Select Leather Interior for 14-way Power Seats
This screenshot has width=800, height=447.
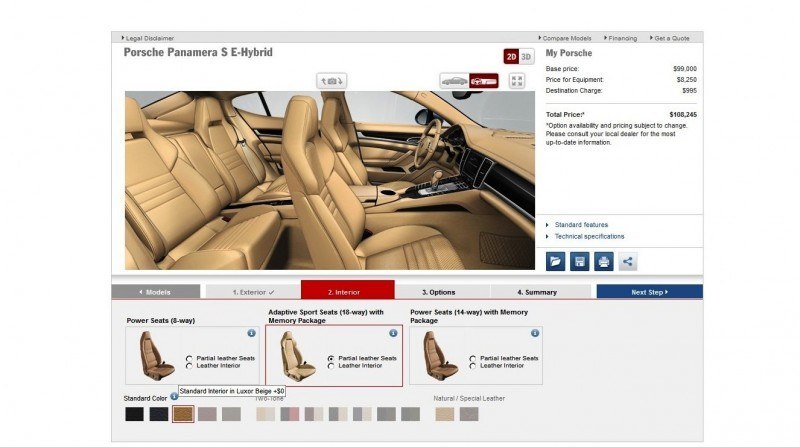click(x=473, y=366)
